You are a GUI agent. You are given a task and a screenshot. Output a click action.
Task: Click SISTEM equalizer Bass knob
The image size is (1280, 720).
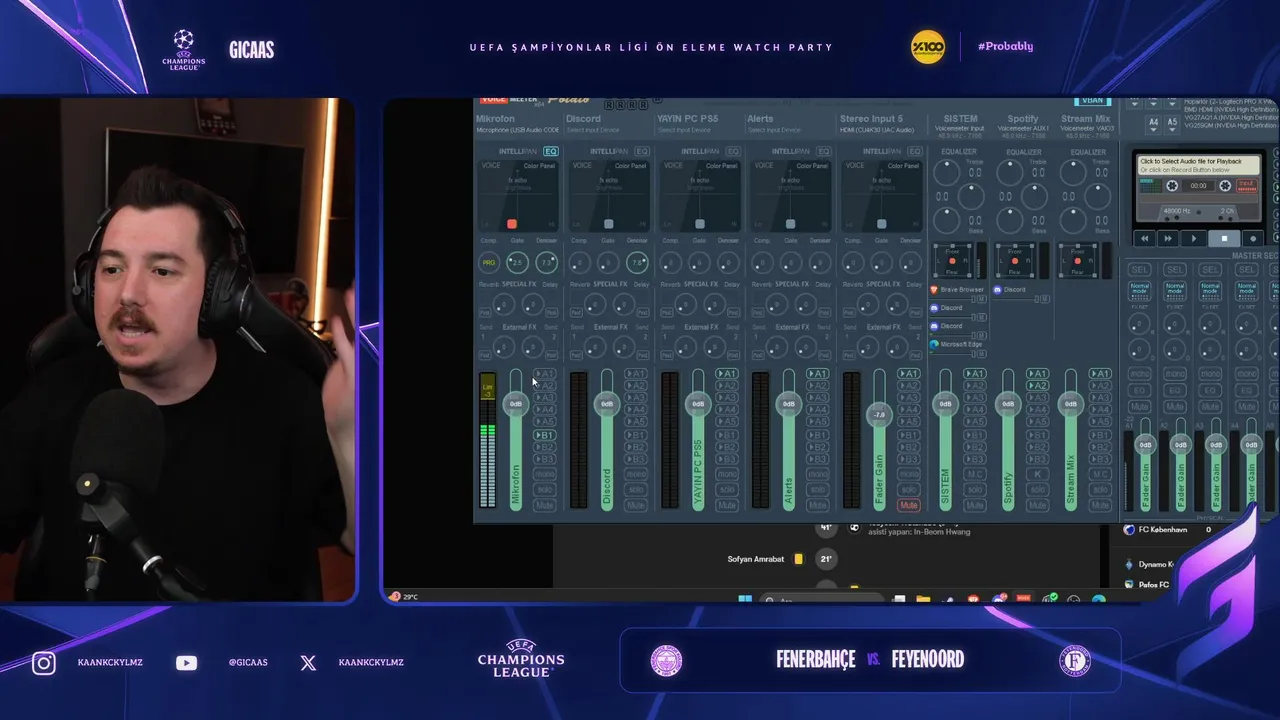point(946,221)
